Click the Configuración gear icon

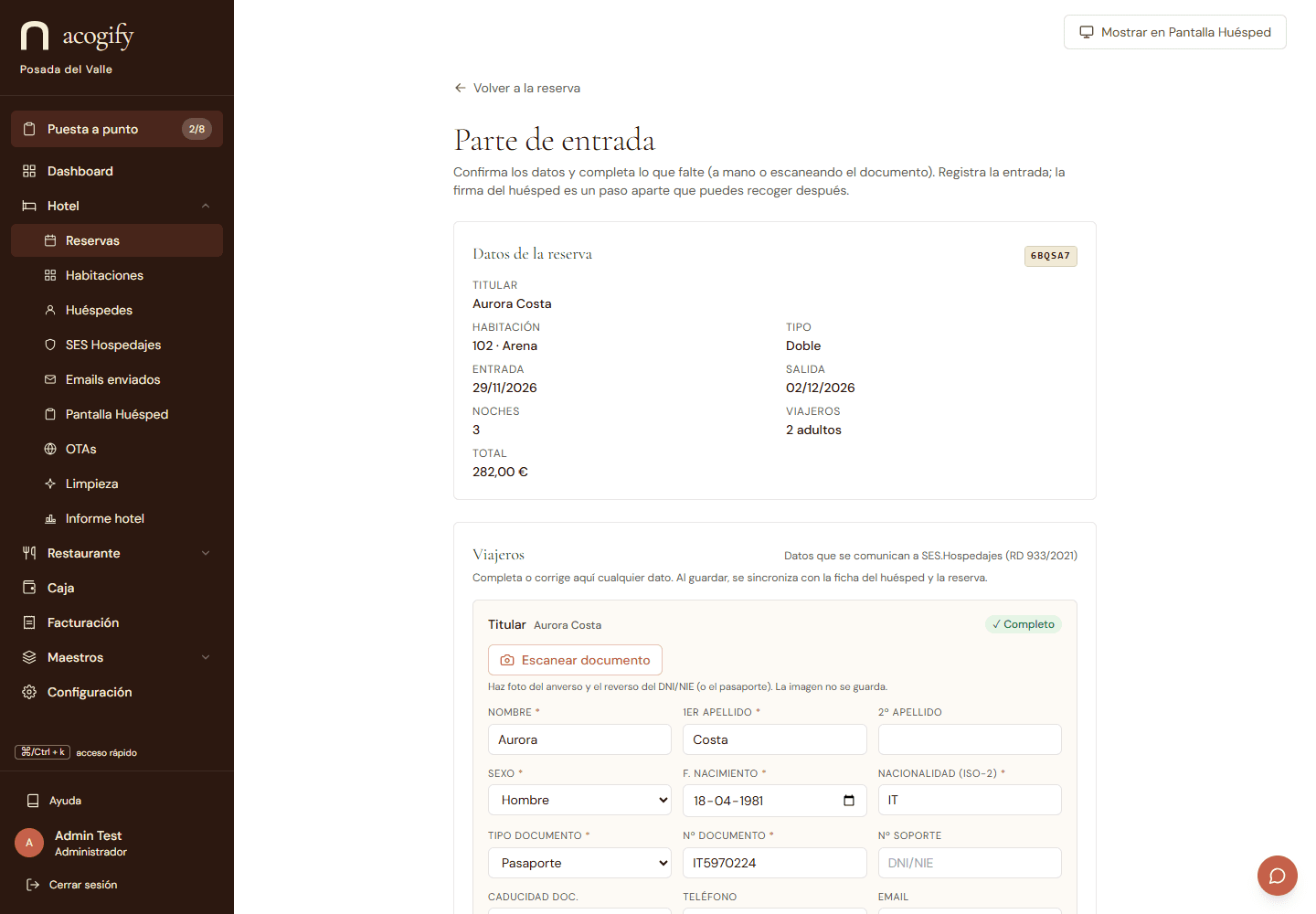[29, 692]
